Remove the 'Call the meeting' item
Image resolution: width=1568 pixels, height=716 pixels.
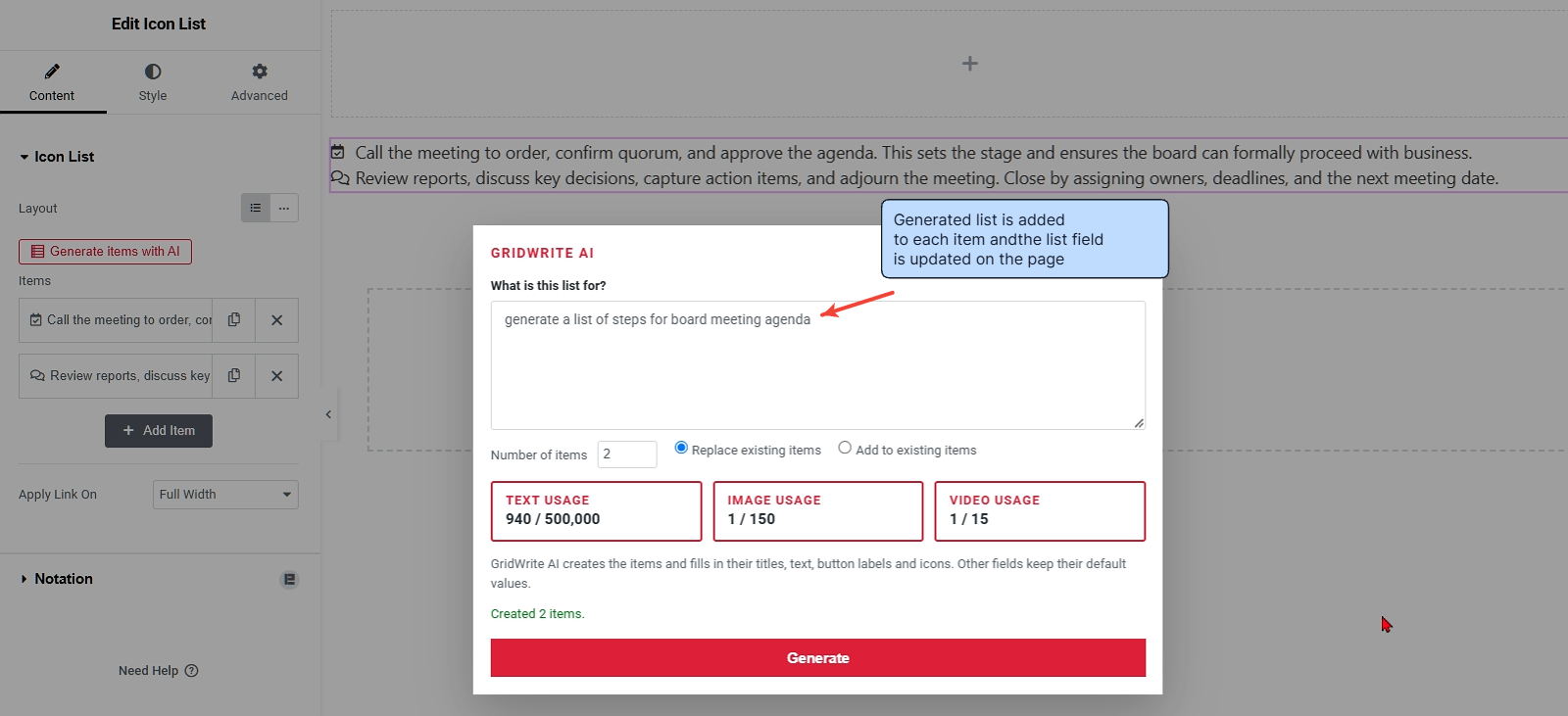(277, 320)
